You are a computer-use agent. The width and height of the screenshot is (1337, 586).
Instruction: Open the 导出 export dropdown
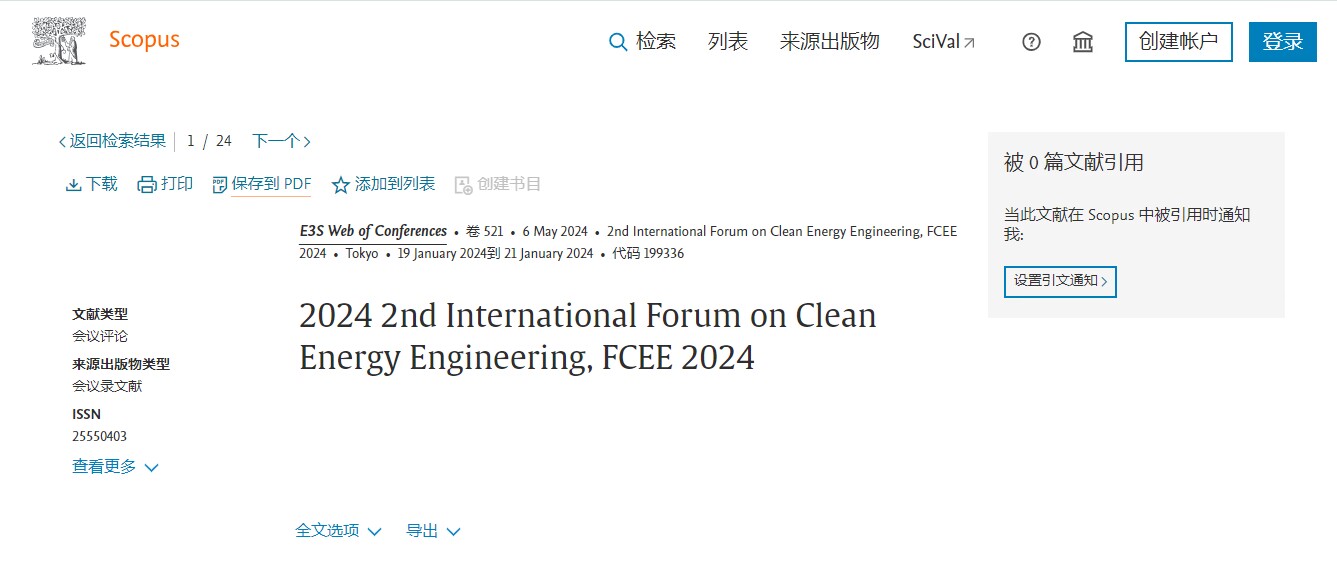pos(433,531)
